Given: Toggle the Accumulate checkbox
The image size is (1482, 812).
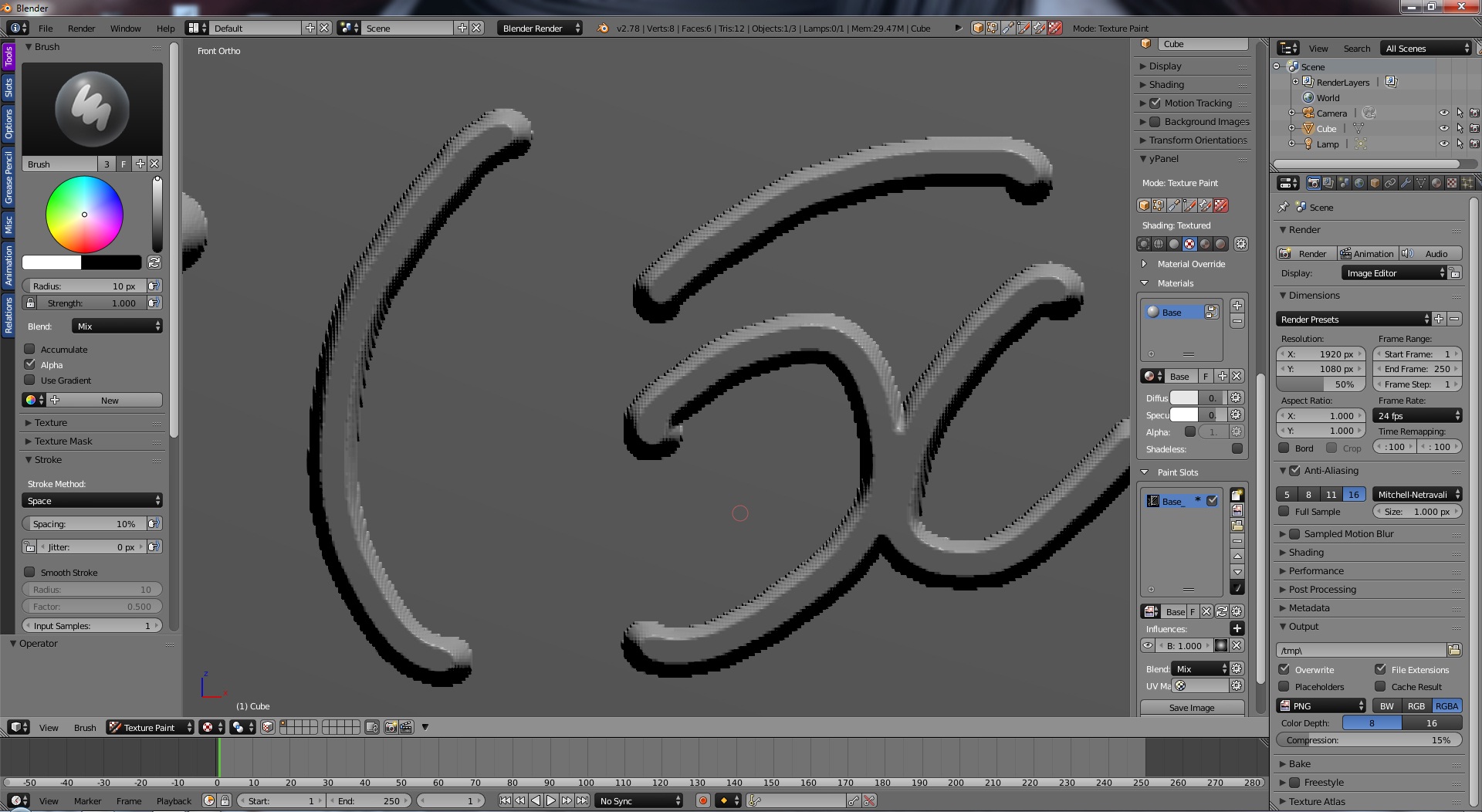Looking at the screenshot, I should (30, 349).
